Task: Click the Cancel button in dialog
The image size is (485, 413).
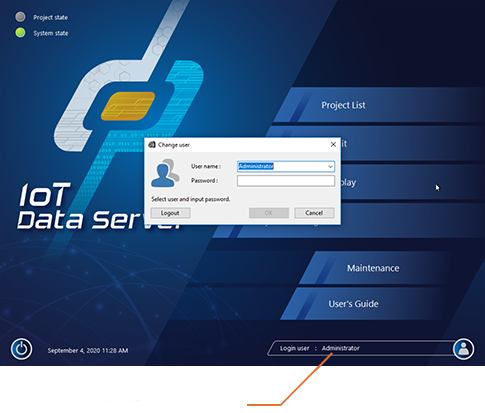Action: pyautogui.click(x=314, y=213)
